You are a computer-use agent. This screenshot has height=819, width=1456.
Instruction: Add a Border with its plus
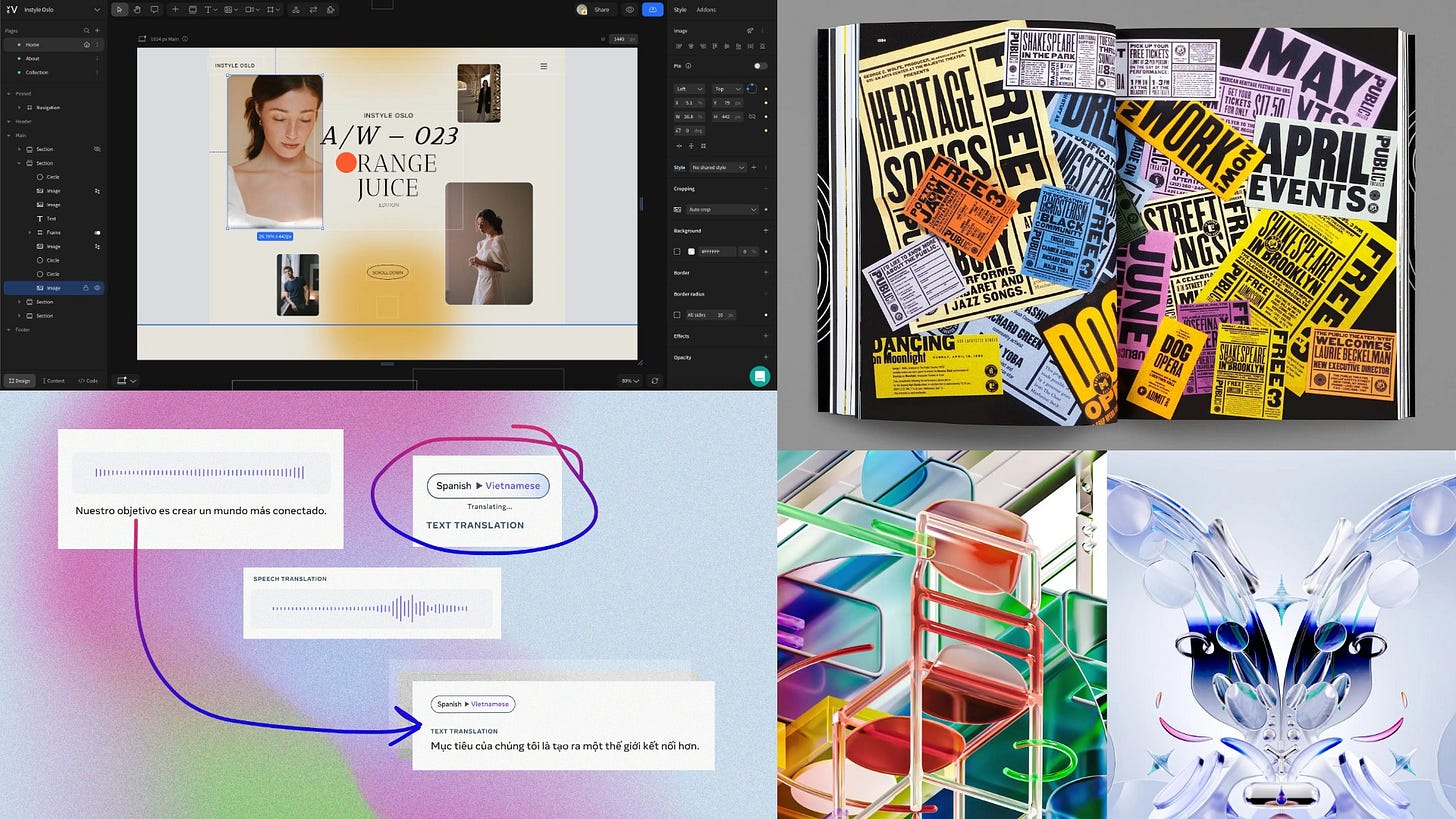click(766, 272)
